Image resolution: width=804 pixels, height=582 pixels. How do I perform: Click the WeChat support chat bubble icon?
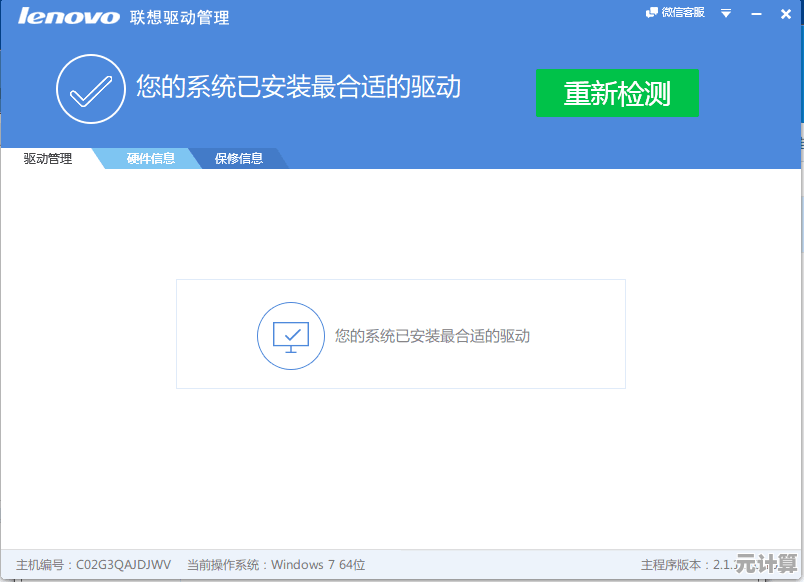pyautogui.click(x=652, y=13)
